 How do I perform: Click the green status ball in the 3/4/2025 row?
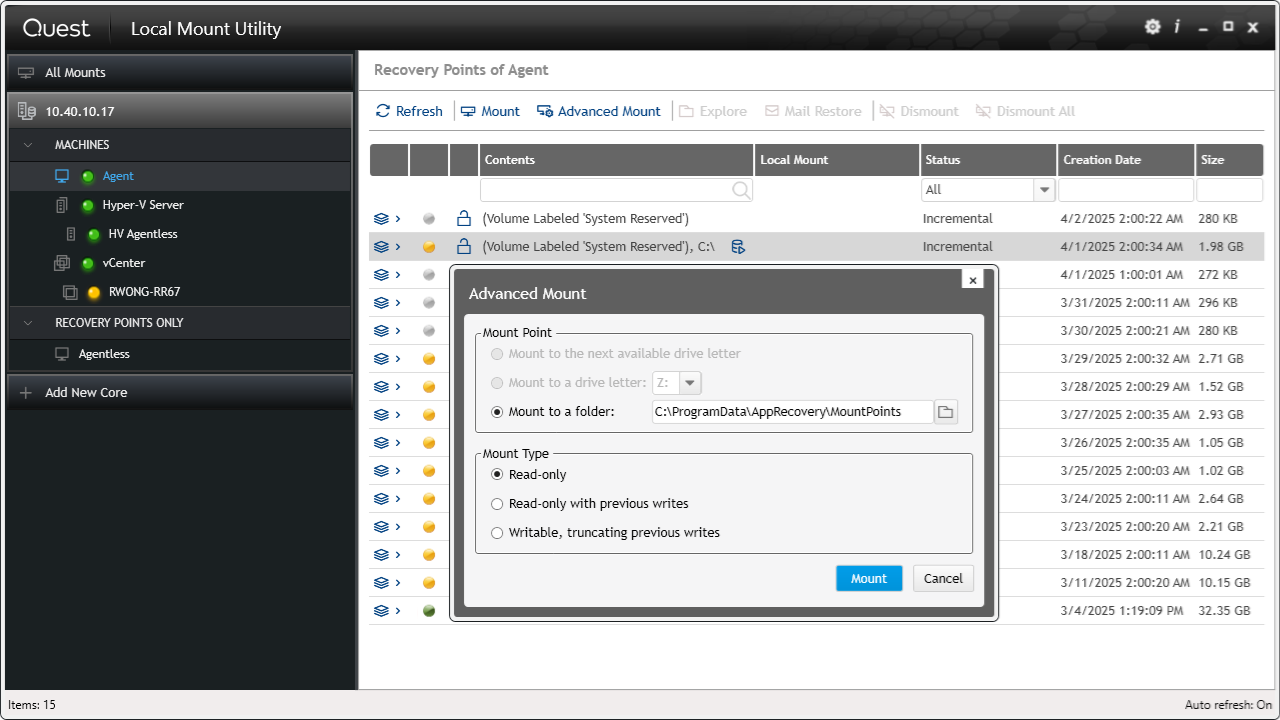[x=429, y=611]
